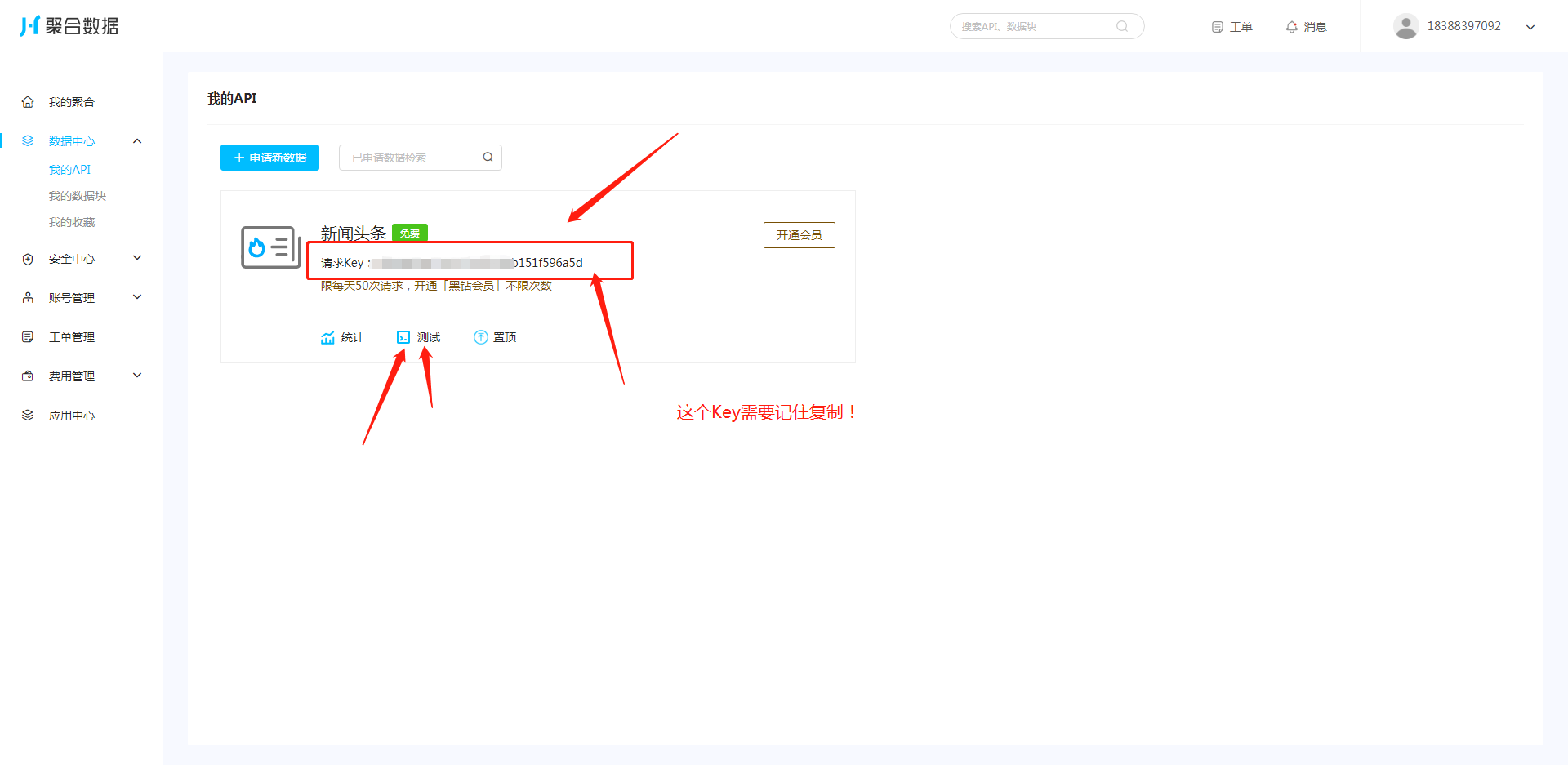Click the 测试 terminal icon
Image resolution: width=1568 pixels, height=765 pixels.
(403, 337)
